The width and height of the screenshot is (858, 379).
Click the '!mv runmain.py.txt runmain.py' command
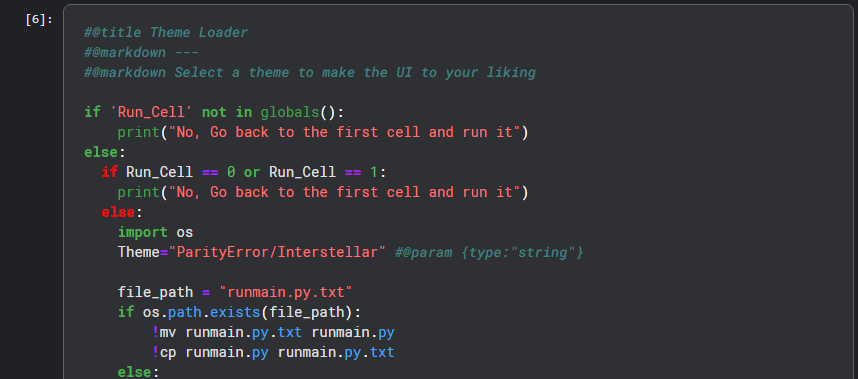pos(273,332)
